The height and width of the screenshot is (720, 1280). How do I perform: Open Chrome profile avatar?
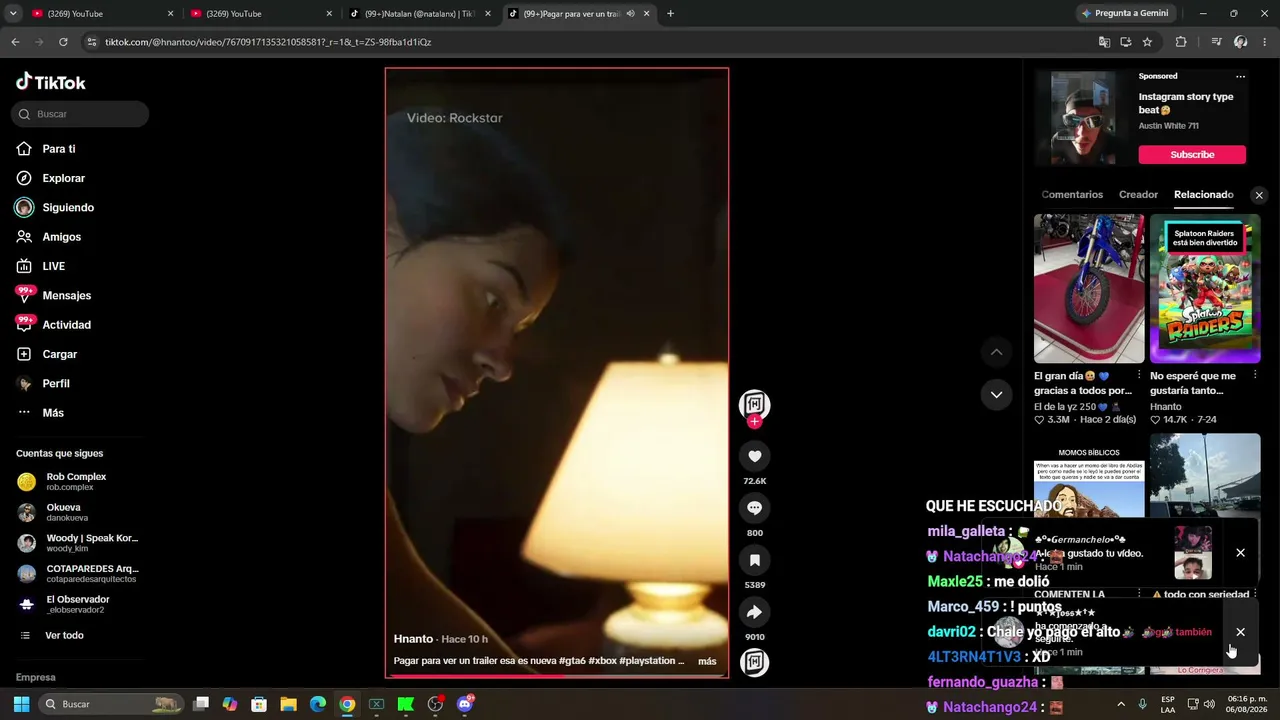1240,42
